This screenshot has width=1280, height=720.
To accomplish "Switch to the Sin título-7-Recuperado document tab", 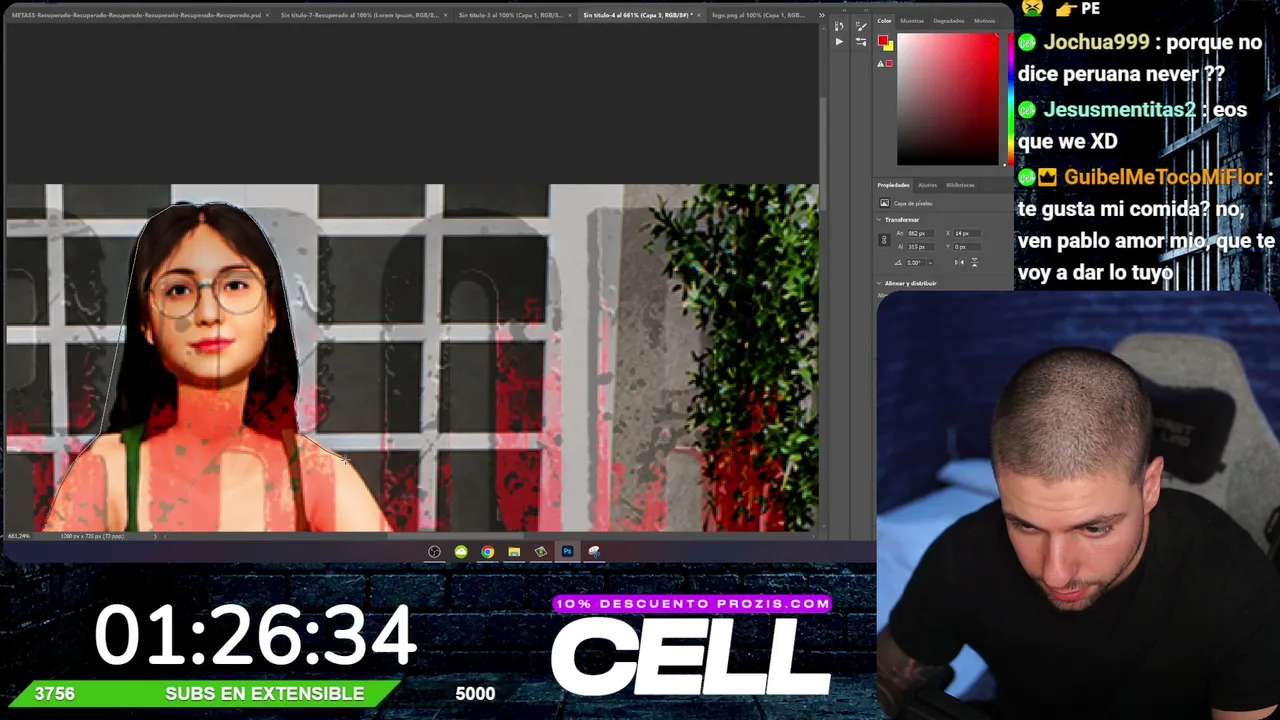I will pyautogui.click(x=360, y=15).
